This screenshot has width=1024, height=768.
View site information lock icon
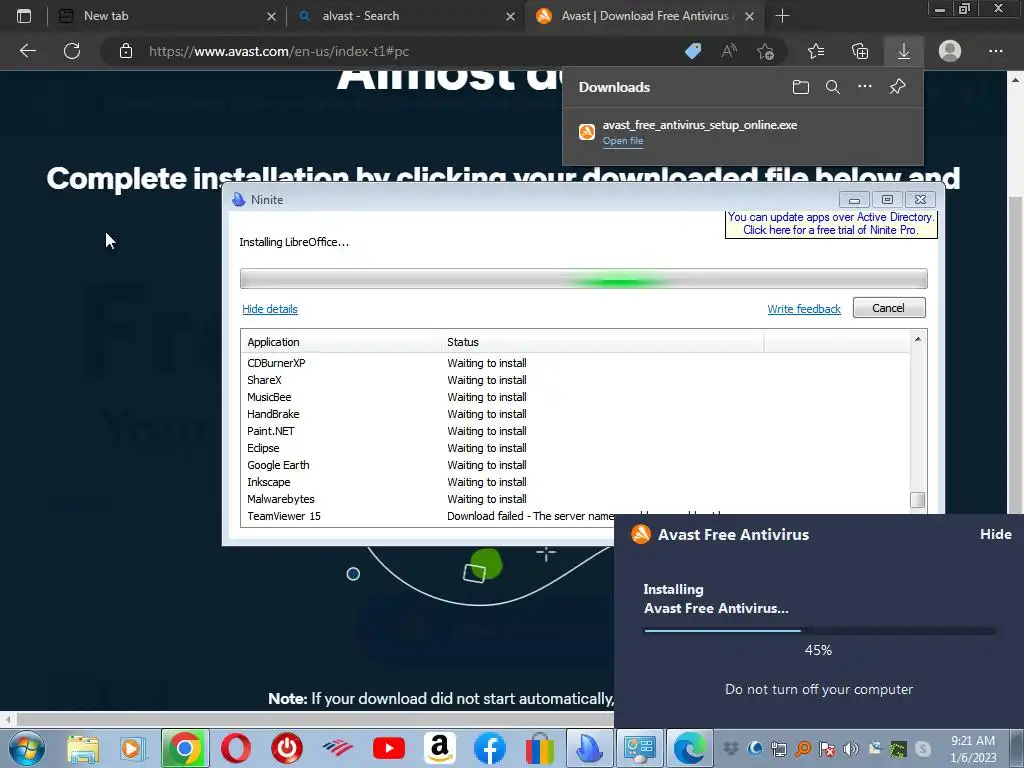pyautogui.click(x=126, y=51)
